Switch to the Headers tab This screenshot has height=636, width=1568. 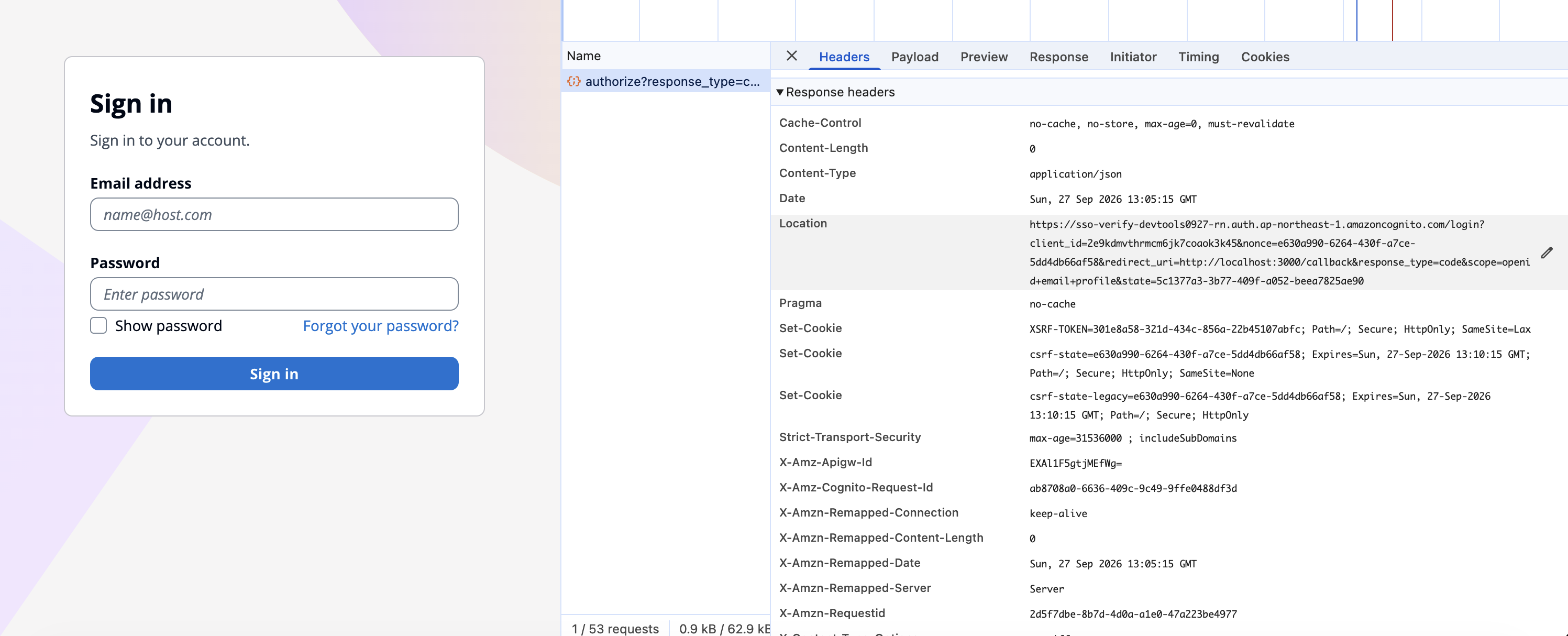click(x=844, y=57)
